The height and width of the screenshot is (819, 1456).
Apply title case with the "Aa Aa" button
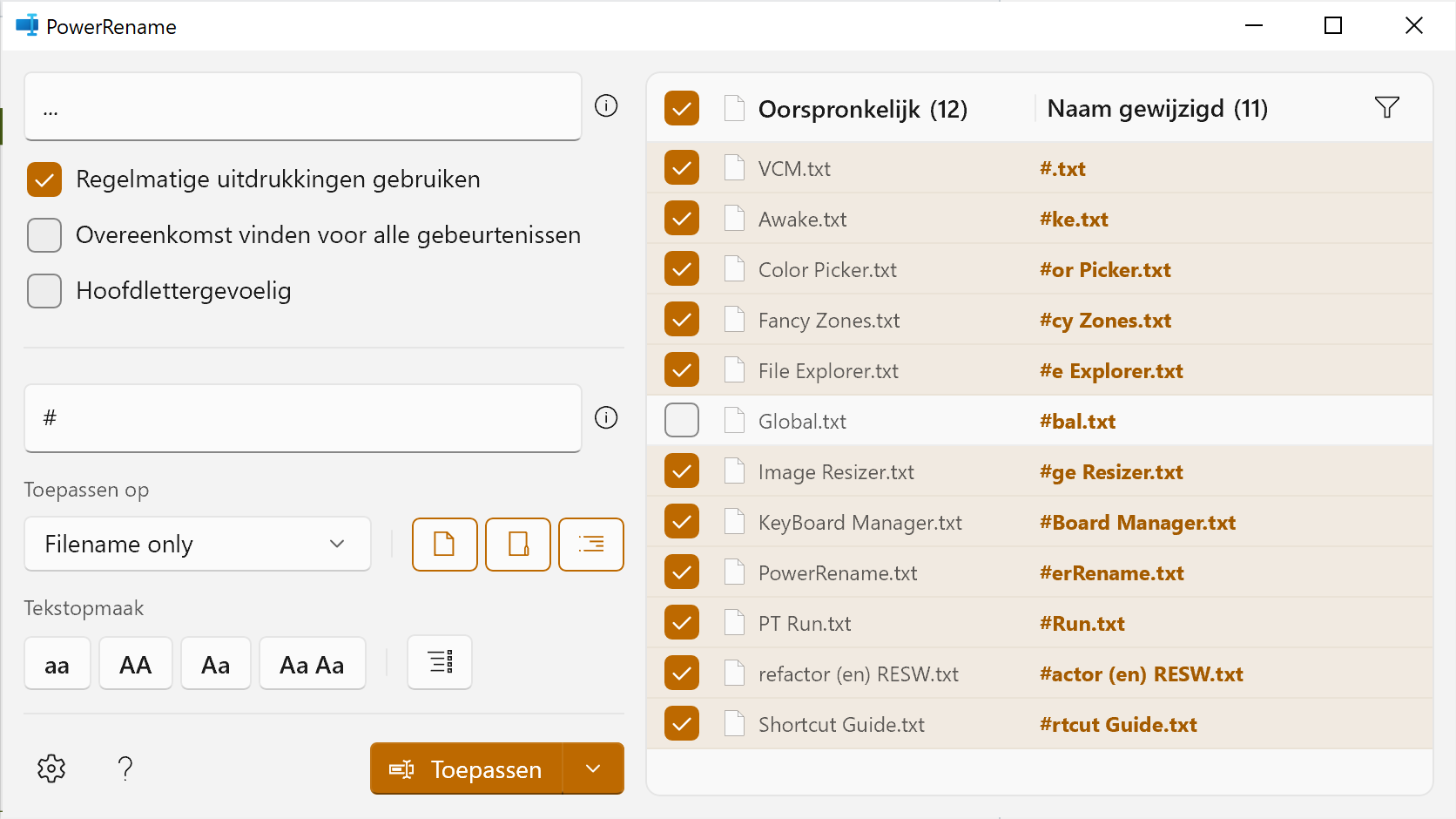pyautogui.click(x=312, y=663)
